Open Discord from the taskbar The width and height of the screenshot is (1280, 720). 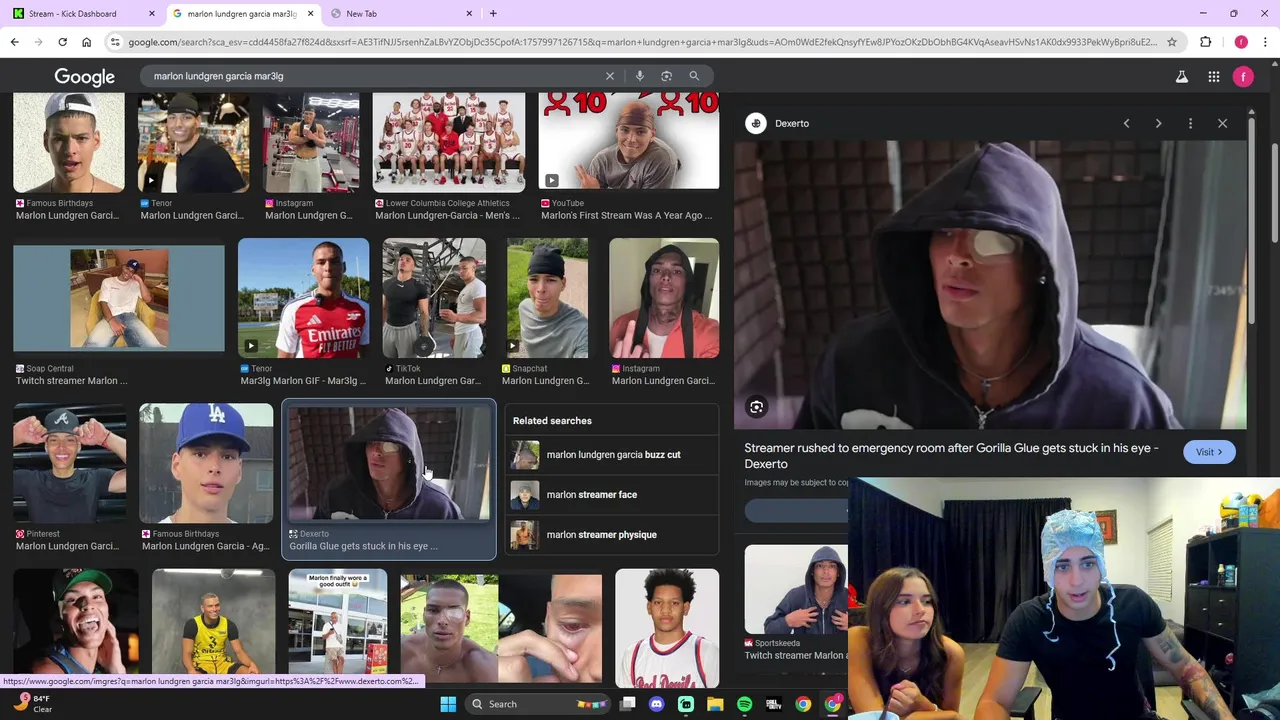[657, 704]
